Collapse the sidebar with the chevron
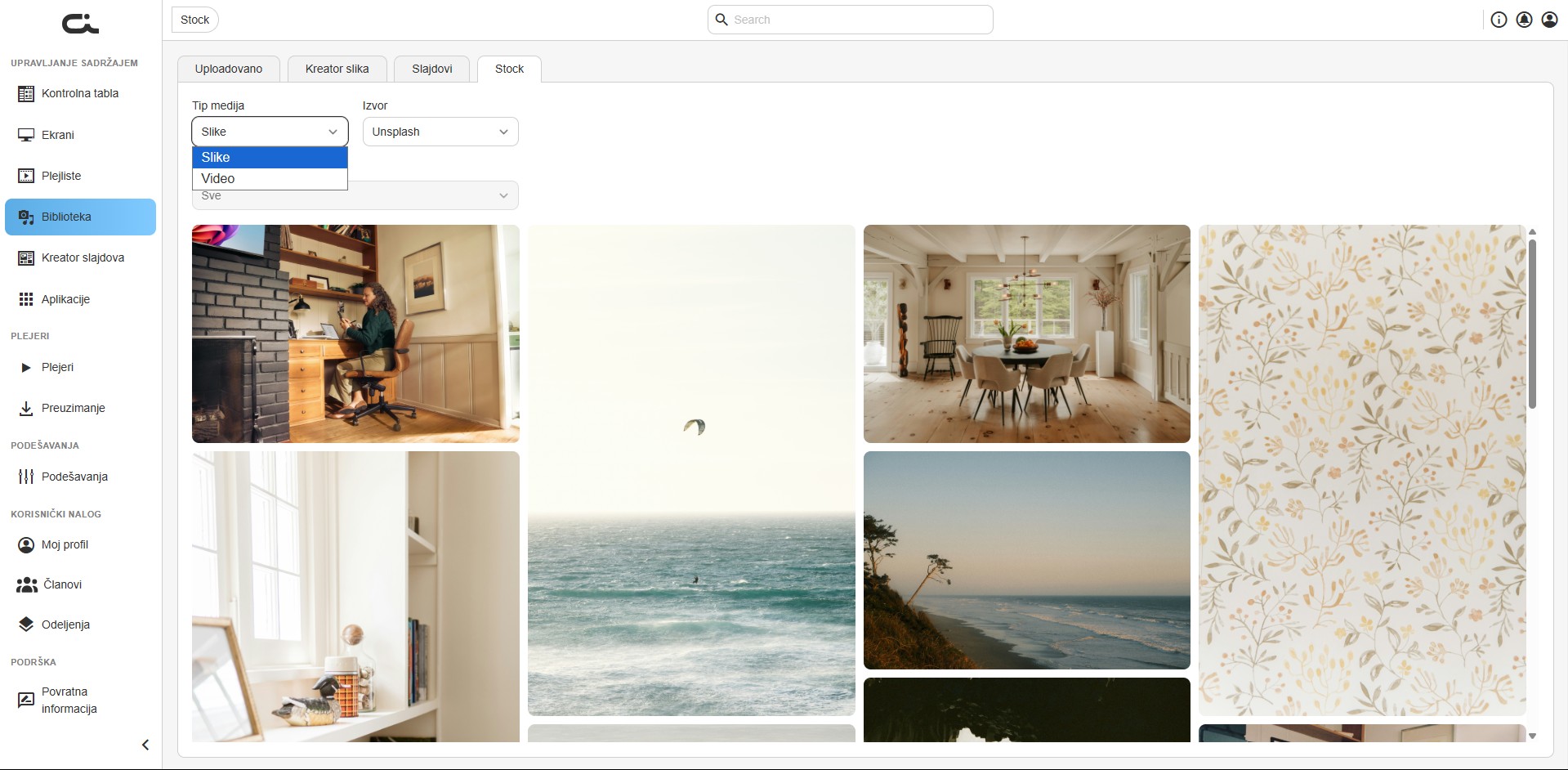The image size is (1568, 770). tap(145, 745)
